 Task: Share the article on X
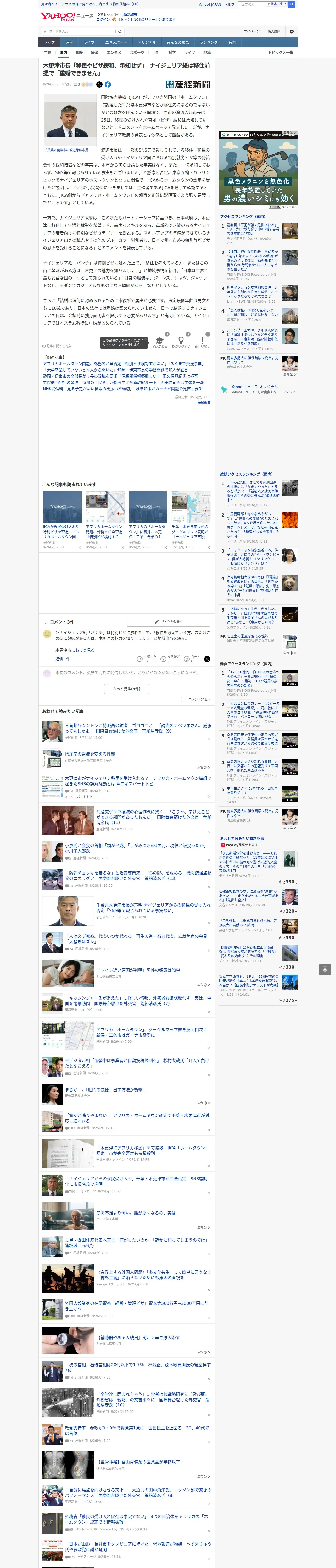(x=99, y=85)
